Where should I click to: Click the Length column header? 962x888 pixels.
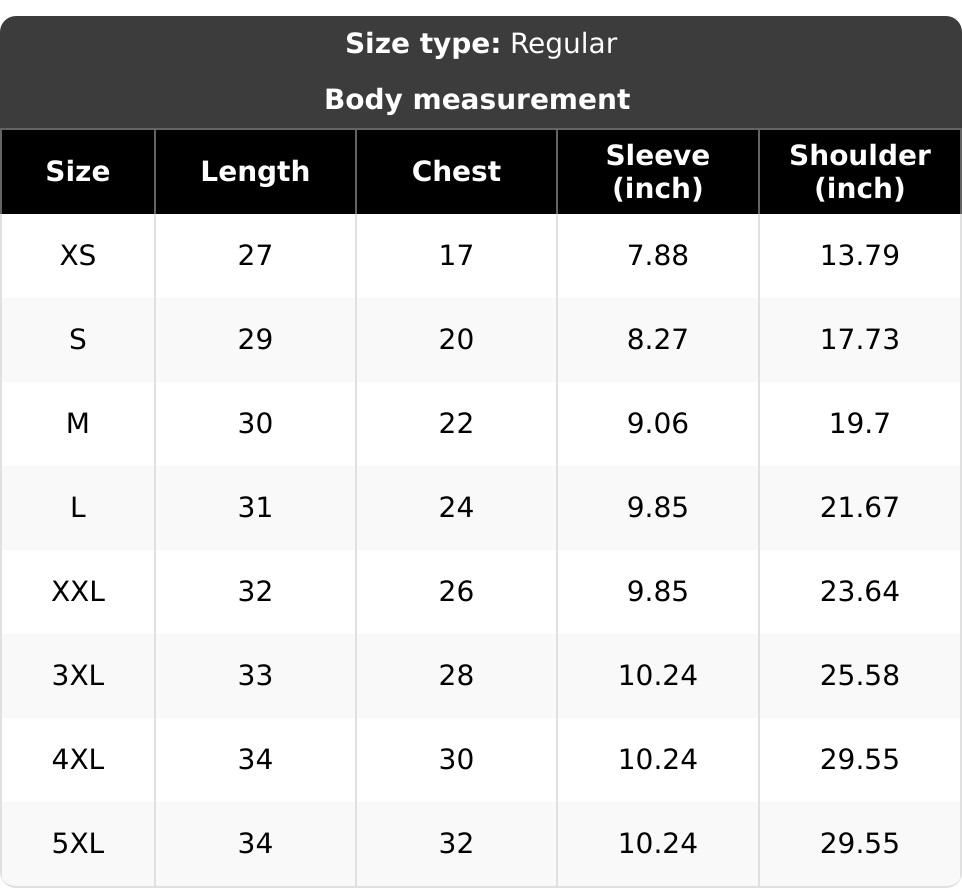click(255, 171)
